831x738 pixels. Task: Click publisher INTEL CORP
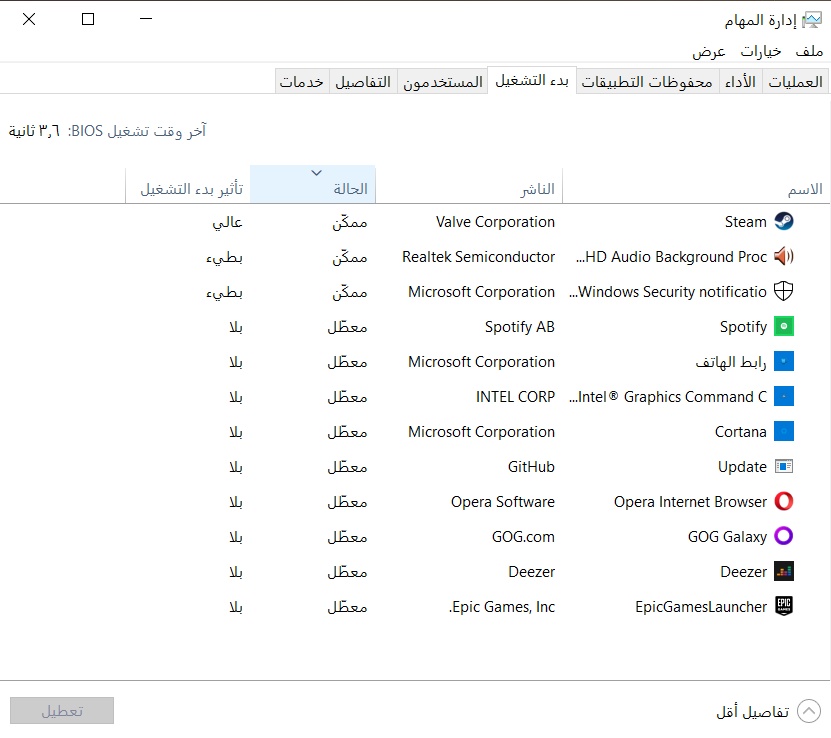pos(515,397)
